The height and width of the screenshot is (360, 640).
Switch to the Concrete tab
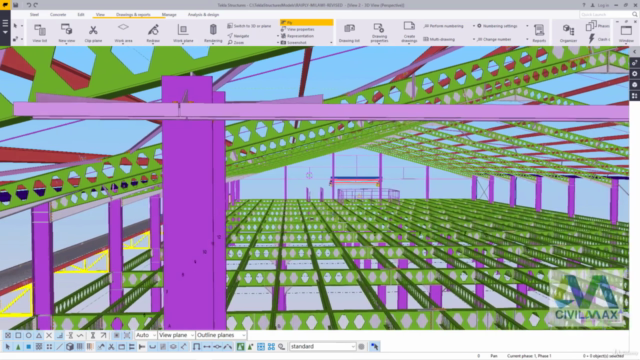[x=58, y=14]
